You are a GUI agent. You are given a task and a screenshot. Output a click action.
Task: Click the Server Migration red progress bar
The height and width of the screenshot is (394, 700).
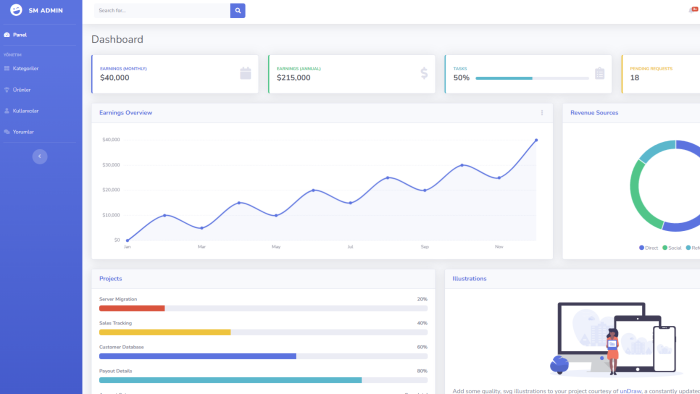132,308
